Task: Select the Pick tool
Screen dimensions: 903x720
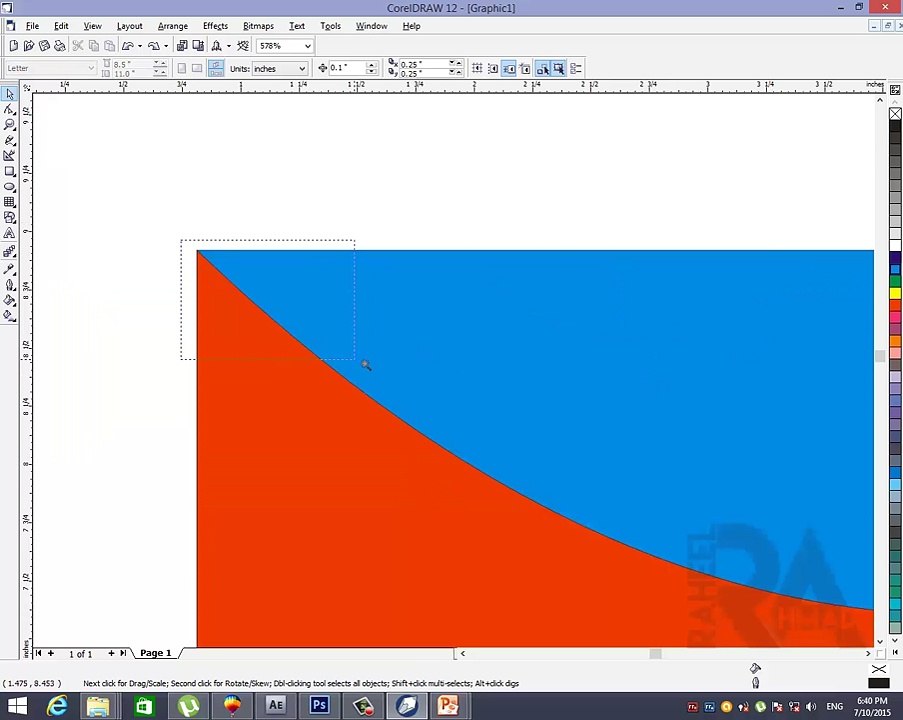Action: click(x=10, y=94)
